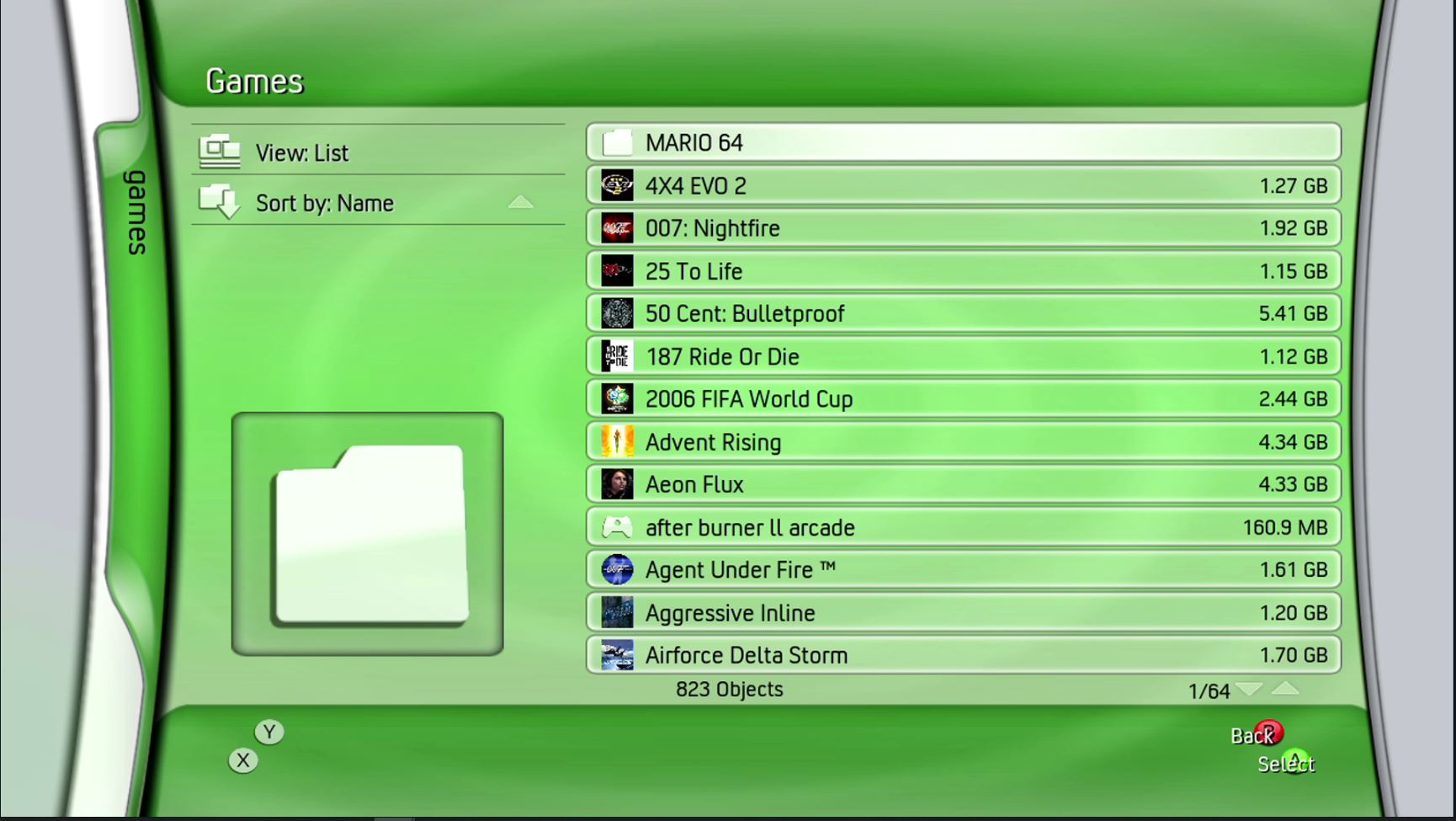Image resolution: width=1456 pixels, height=821 pixels.
Task: Click the after burner ll arcade controller icon
Action: 617,527
